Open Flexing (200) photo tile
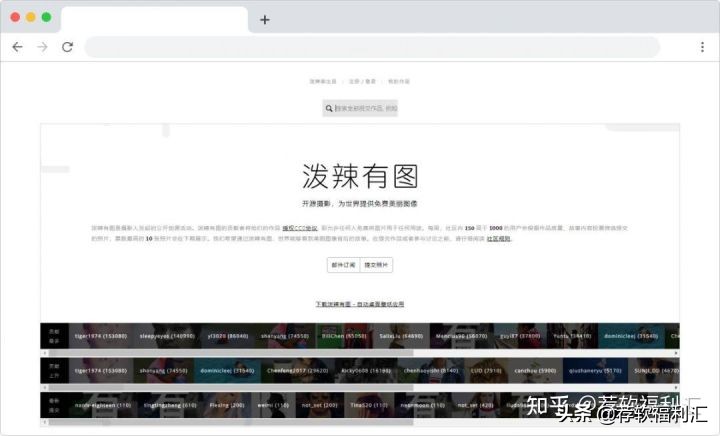Image resolution: width=720 pixels, height=436 pixels. [227, 405]
